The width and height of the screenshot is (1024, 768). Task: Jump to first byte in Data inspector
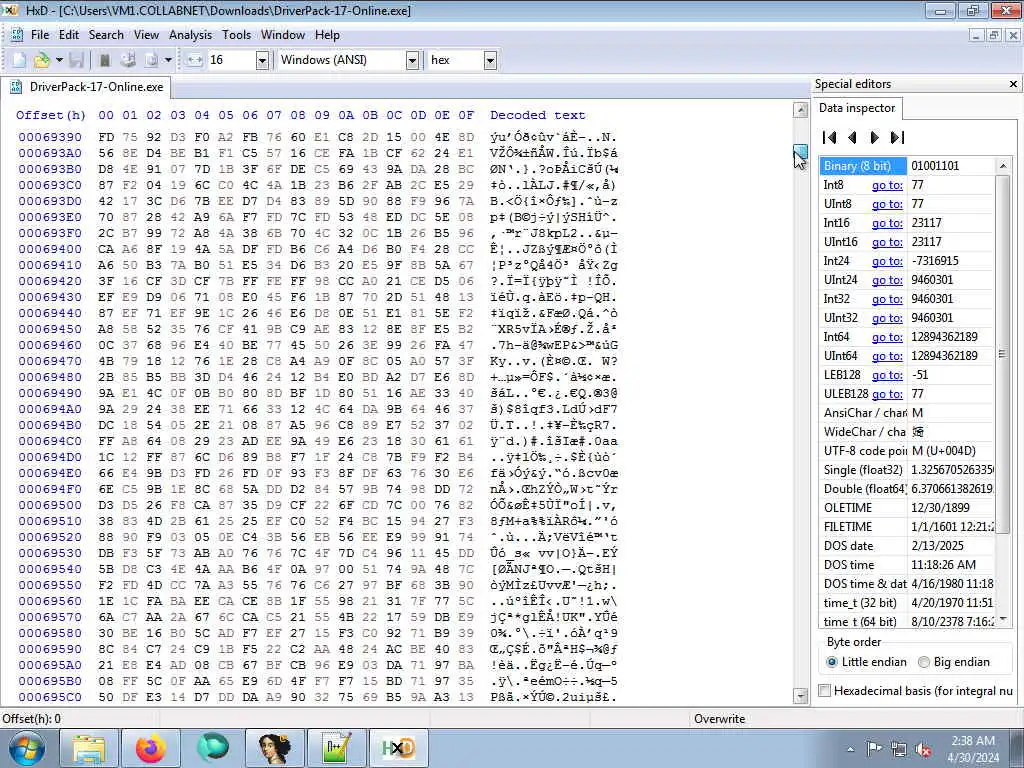(x=829, y=137)
